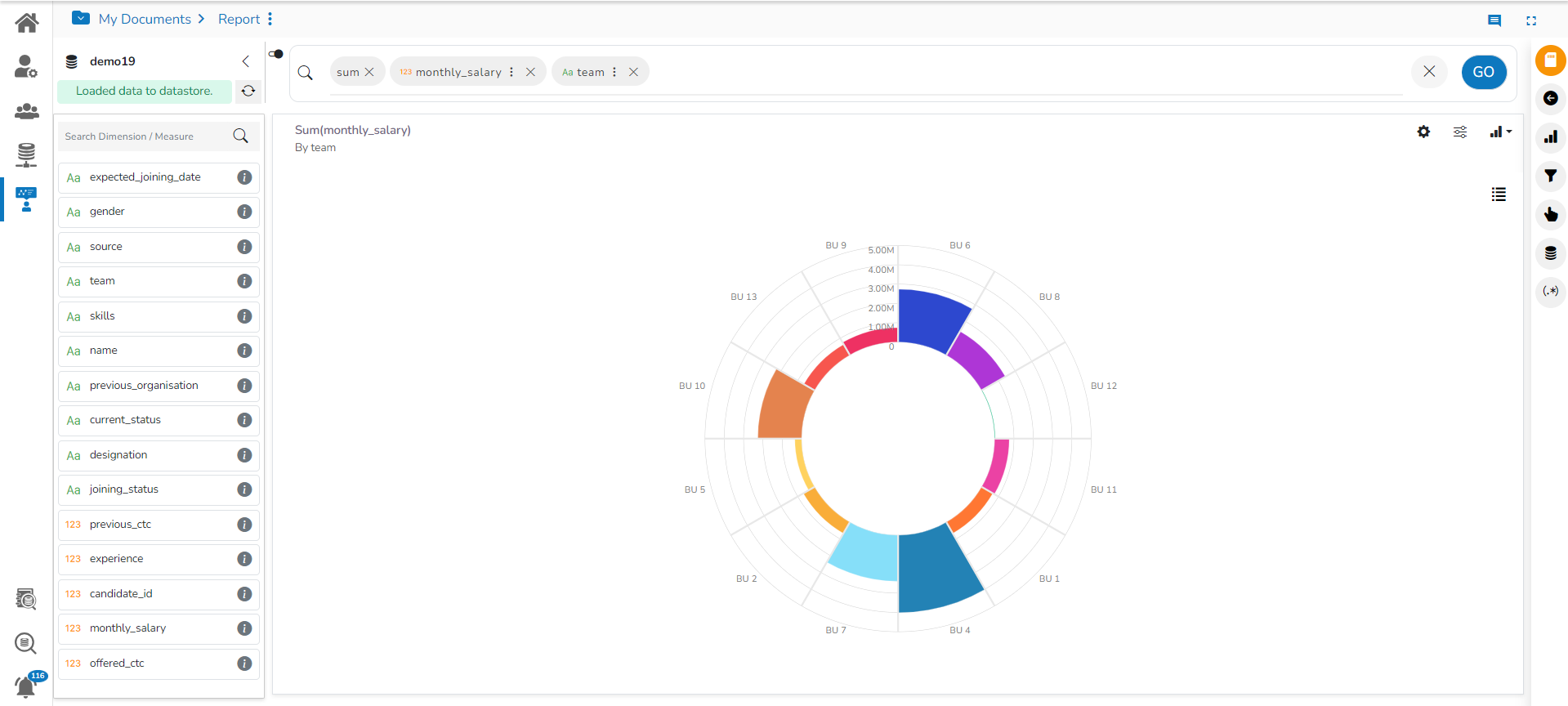Click the chart properties sliders icon
The width and height of the screenshot is (1568, 706).
click(1459, 132)
